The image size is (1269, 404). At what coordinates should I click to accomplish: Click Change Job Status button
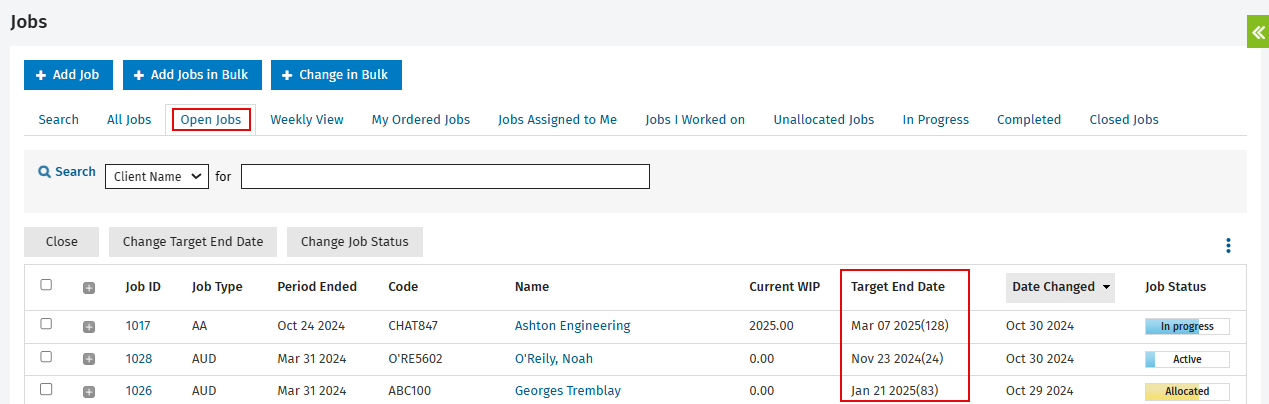coord(355,242)
